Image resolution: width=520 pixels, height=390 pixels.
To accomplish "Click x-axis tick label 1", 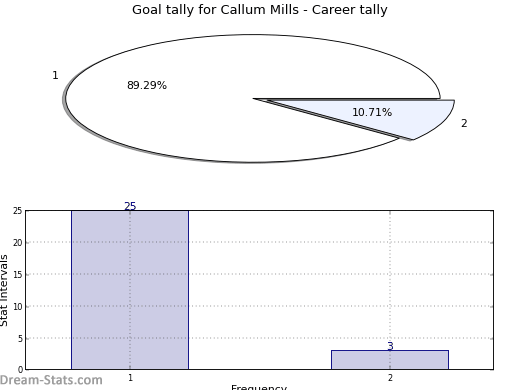I will tap(130, 378).
